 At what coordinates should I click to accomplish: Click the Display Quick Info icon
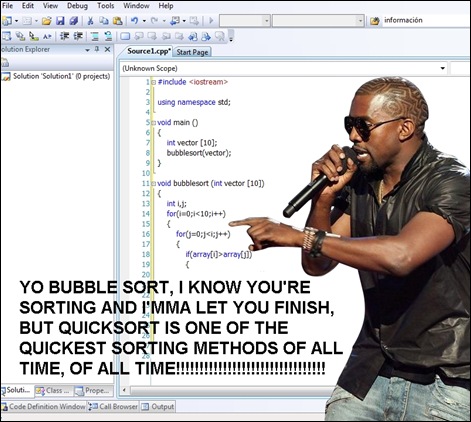tap(33, 36)
